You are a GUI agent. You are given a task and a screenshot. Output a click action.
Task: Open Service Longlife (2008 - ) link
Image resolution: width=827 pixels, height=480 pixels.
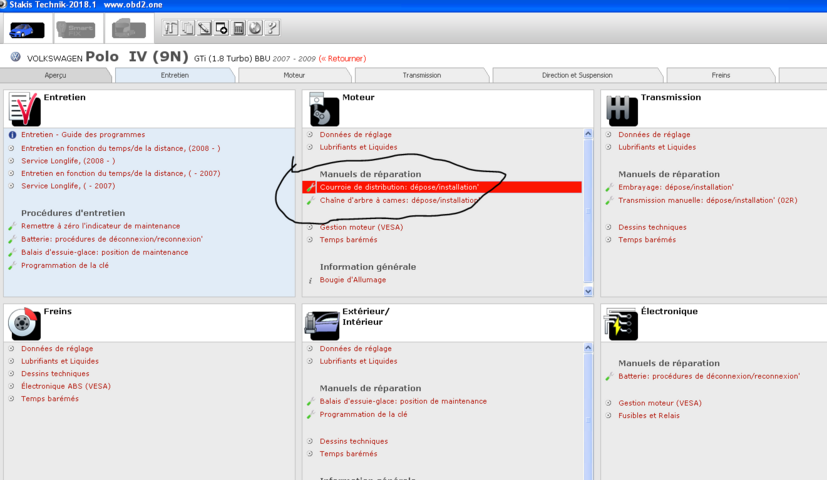point(68,161)
